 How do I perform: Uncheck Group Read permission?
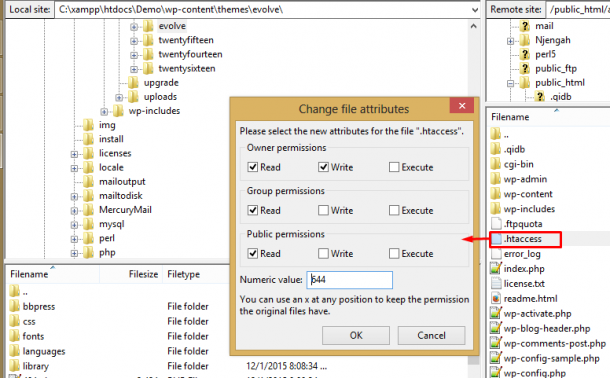(x=253, y=210)
